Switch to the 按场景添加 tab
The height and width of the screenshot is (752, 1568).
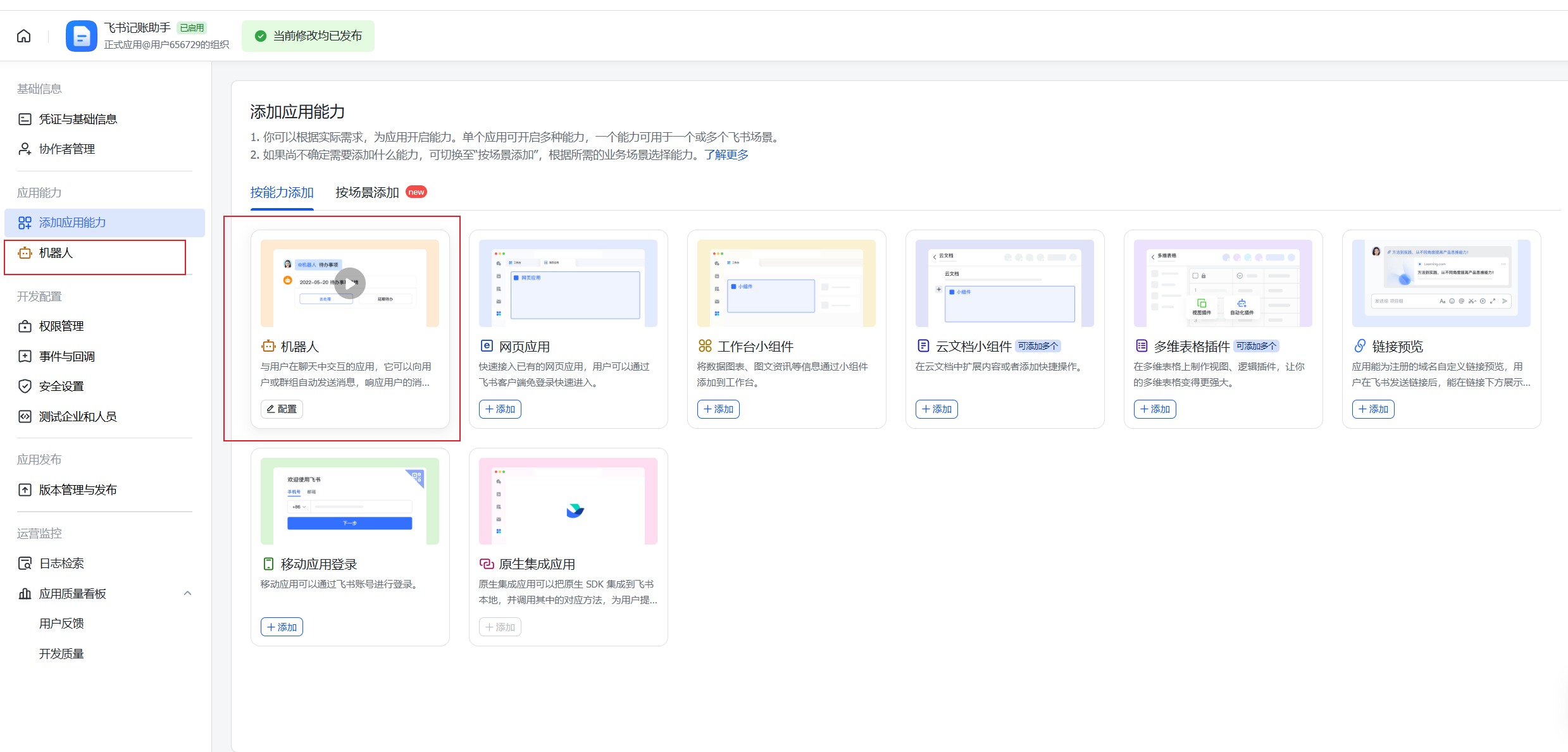[367, 192]
